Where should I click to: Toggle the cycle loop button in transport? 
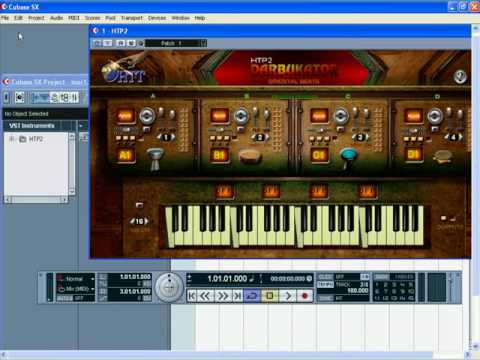(252, 296)
